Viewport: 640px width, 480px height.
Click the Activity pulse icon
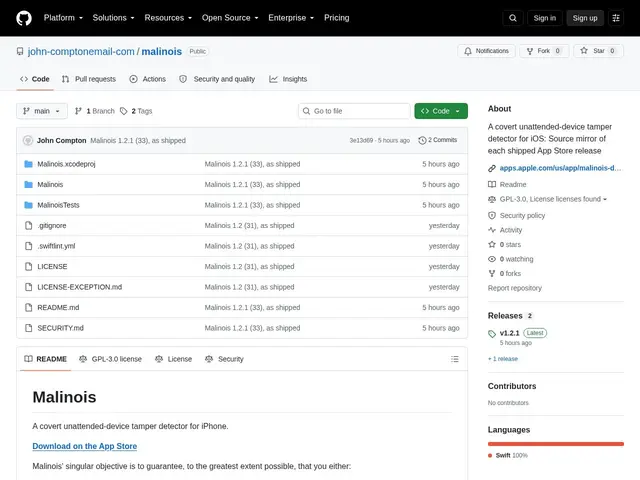[492, 230]
